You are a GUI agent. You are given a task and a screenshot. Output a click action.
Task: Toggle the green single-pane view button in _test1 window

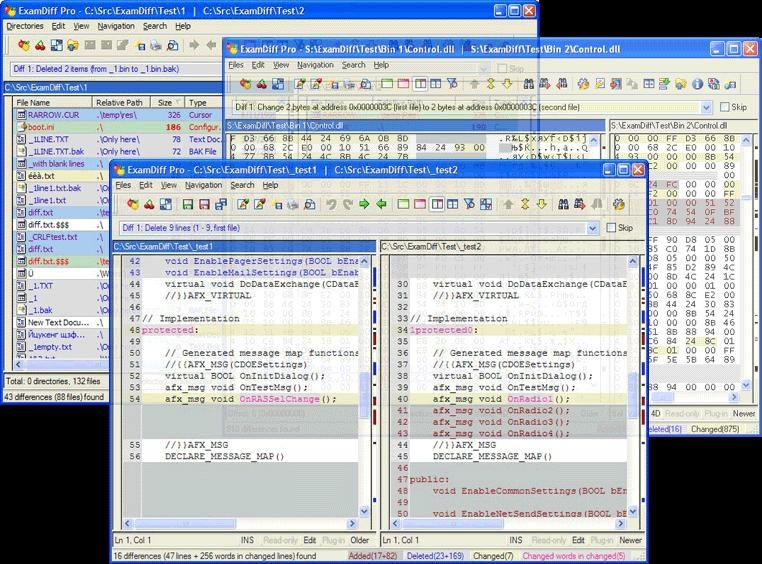pos(403,204)
